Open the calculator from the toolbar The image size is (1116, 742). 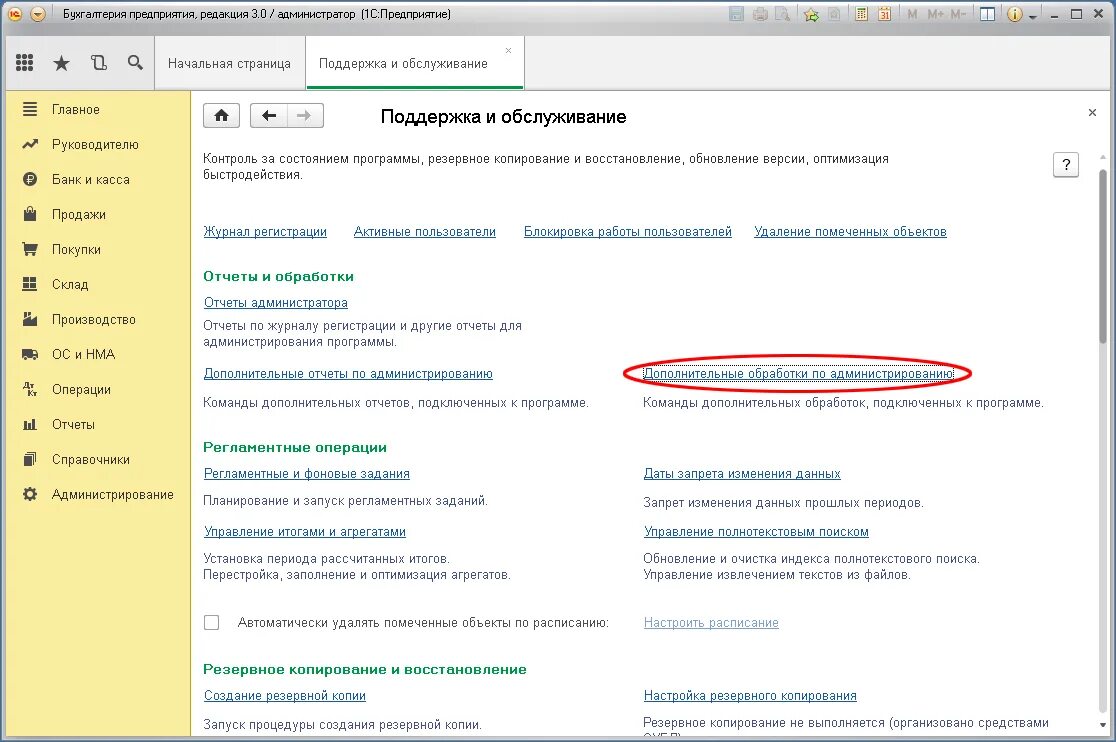[861, 13]
